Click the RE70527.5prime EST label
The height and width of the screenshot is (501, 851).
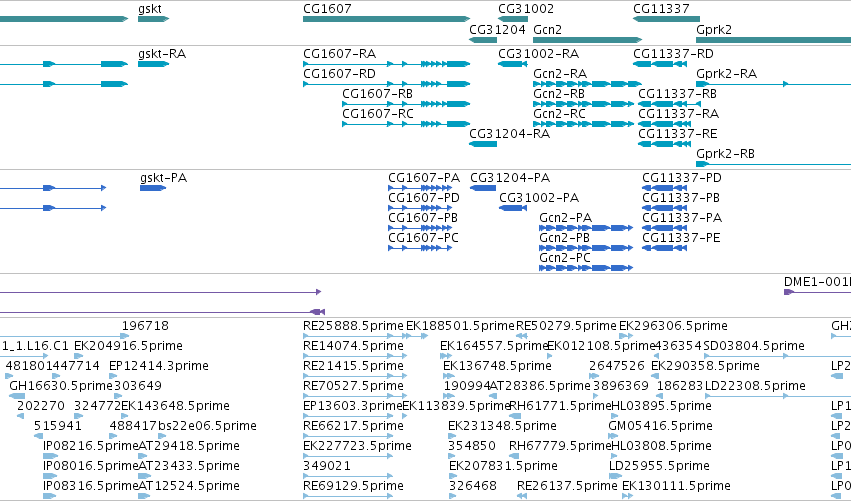click(x=353, y=386)
